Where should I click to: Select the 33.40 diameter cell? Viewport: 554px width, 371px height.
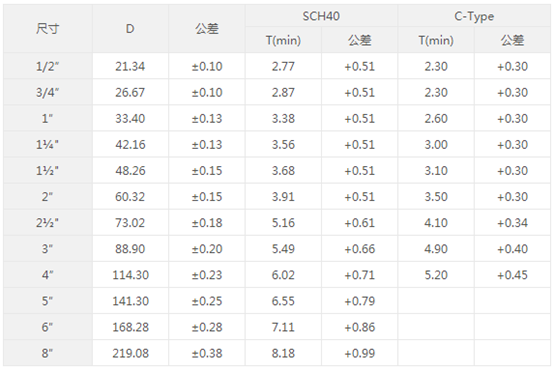pos(130,118)
